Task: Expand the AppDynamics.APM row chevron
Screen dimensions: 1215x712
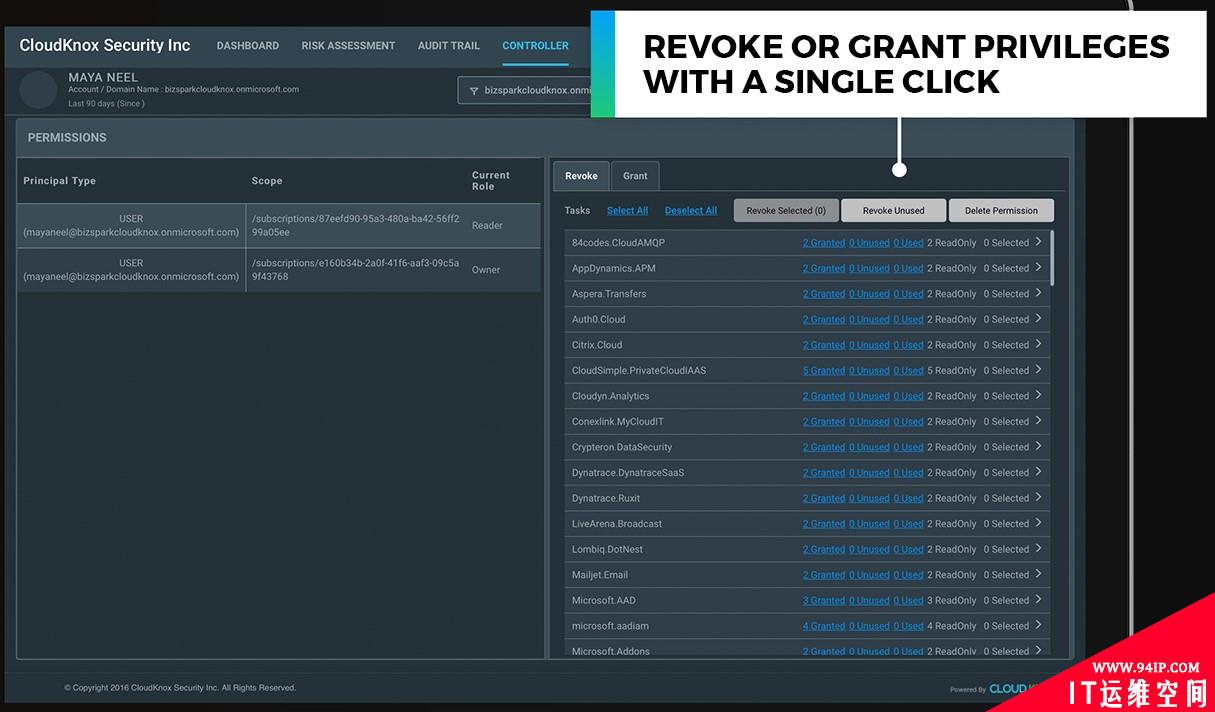Action: click(1039, 268)
